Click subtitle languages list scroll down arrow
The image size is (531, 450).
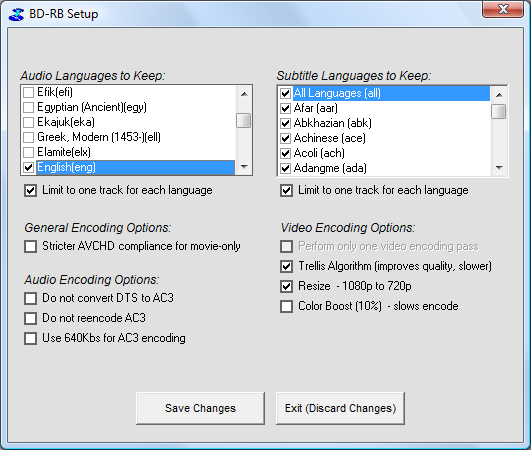(499, 168)
